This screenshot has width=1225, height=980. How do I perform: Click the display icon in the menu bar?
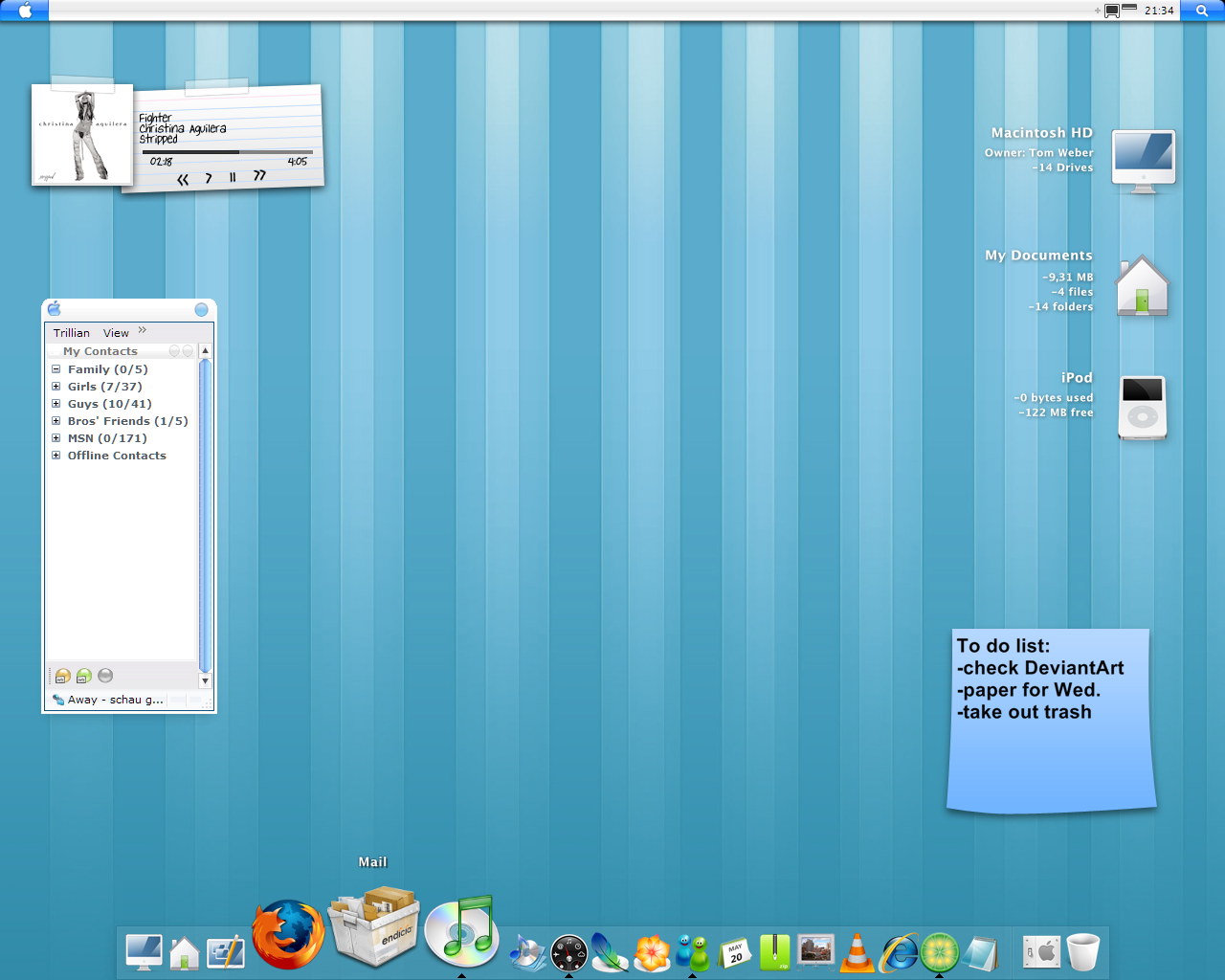pos(1112,11)
